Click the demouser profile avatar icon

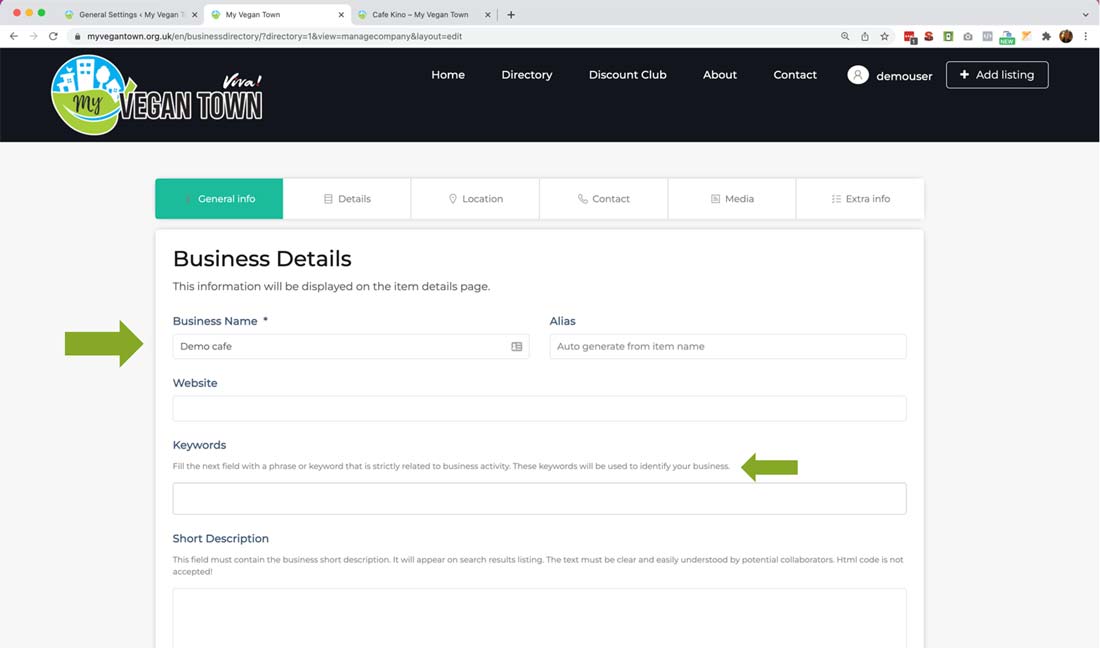[x=857, y=75]
